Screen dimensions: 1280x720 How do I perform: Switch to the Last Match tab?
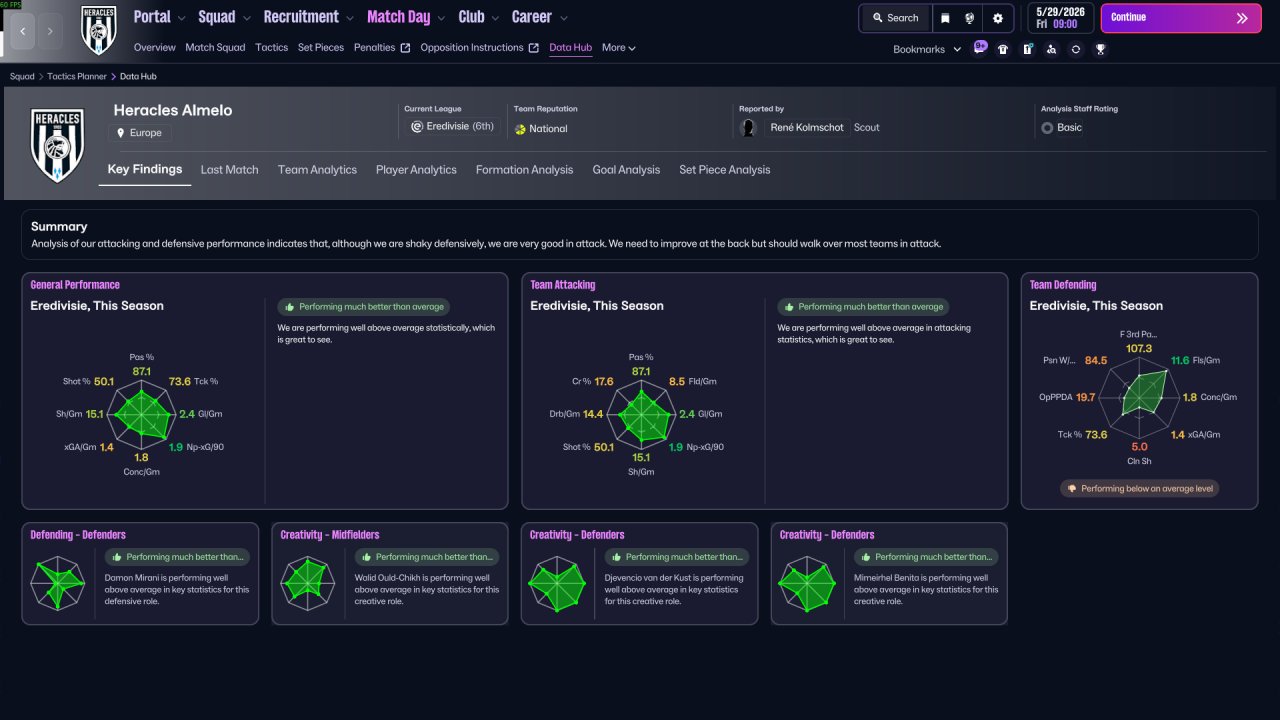[229, 170]
